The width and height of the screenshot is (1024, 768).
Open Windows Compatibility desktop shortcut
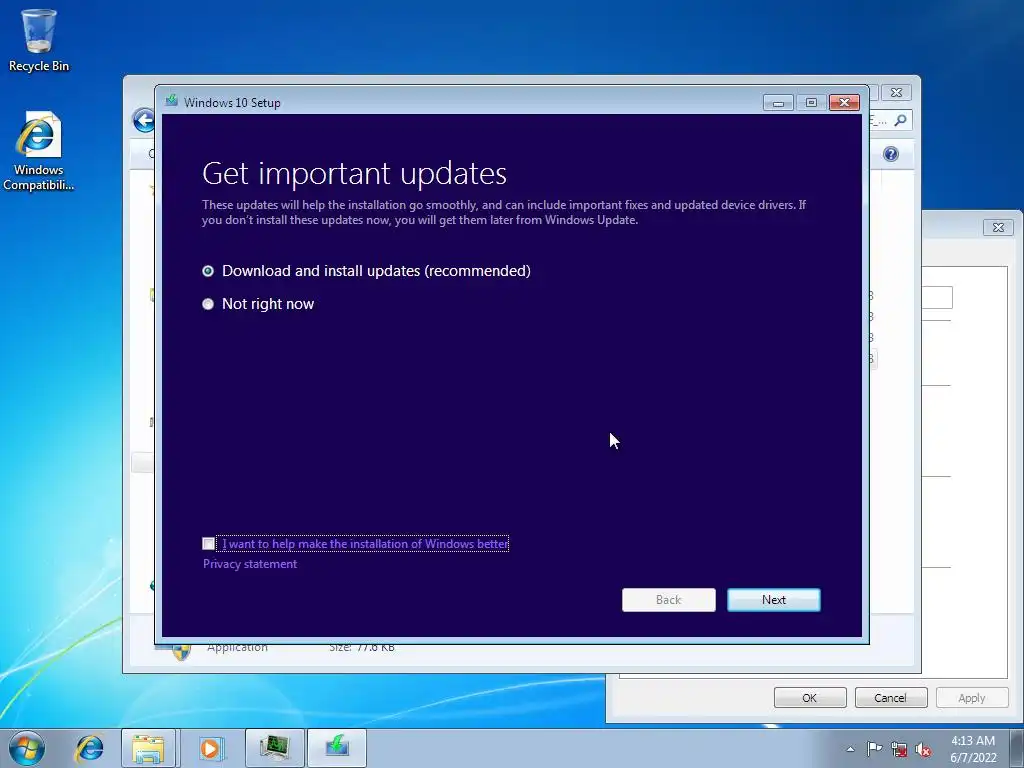point(39,152)
